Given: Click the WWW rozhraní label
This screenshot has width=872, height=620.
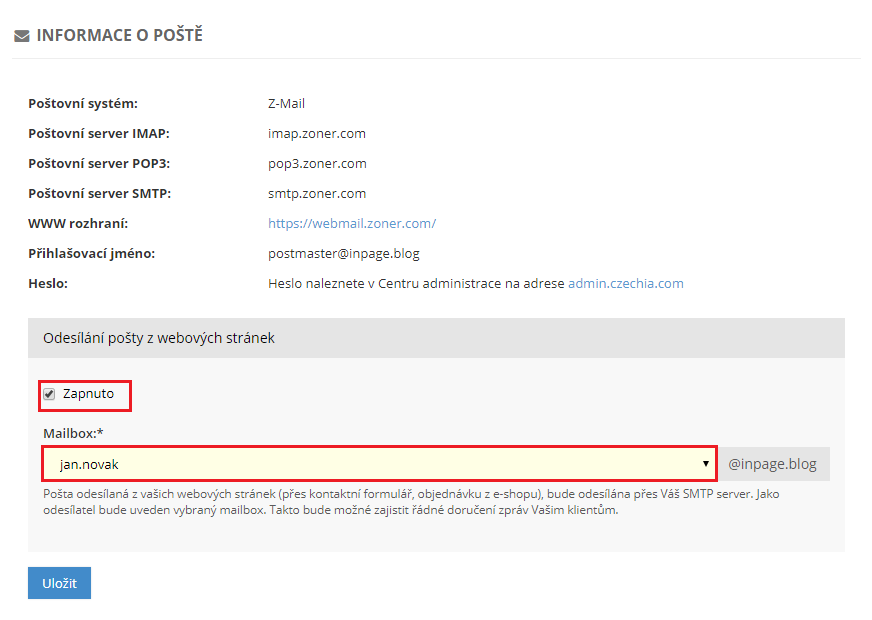Looking at the screenshot, I should tap(78, 223).
